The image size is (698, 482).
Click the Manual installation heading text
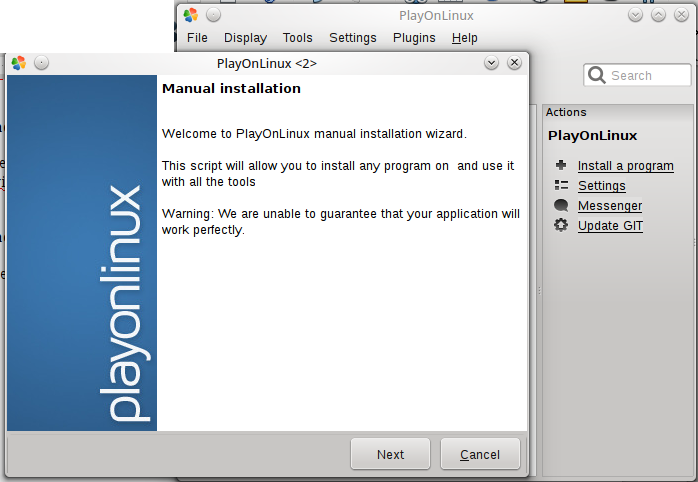tap(231, 89)
